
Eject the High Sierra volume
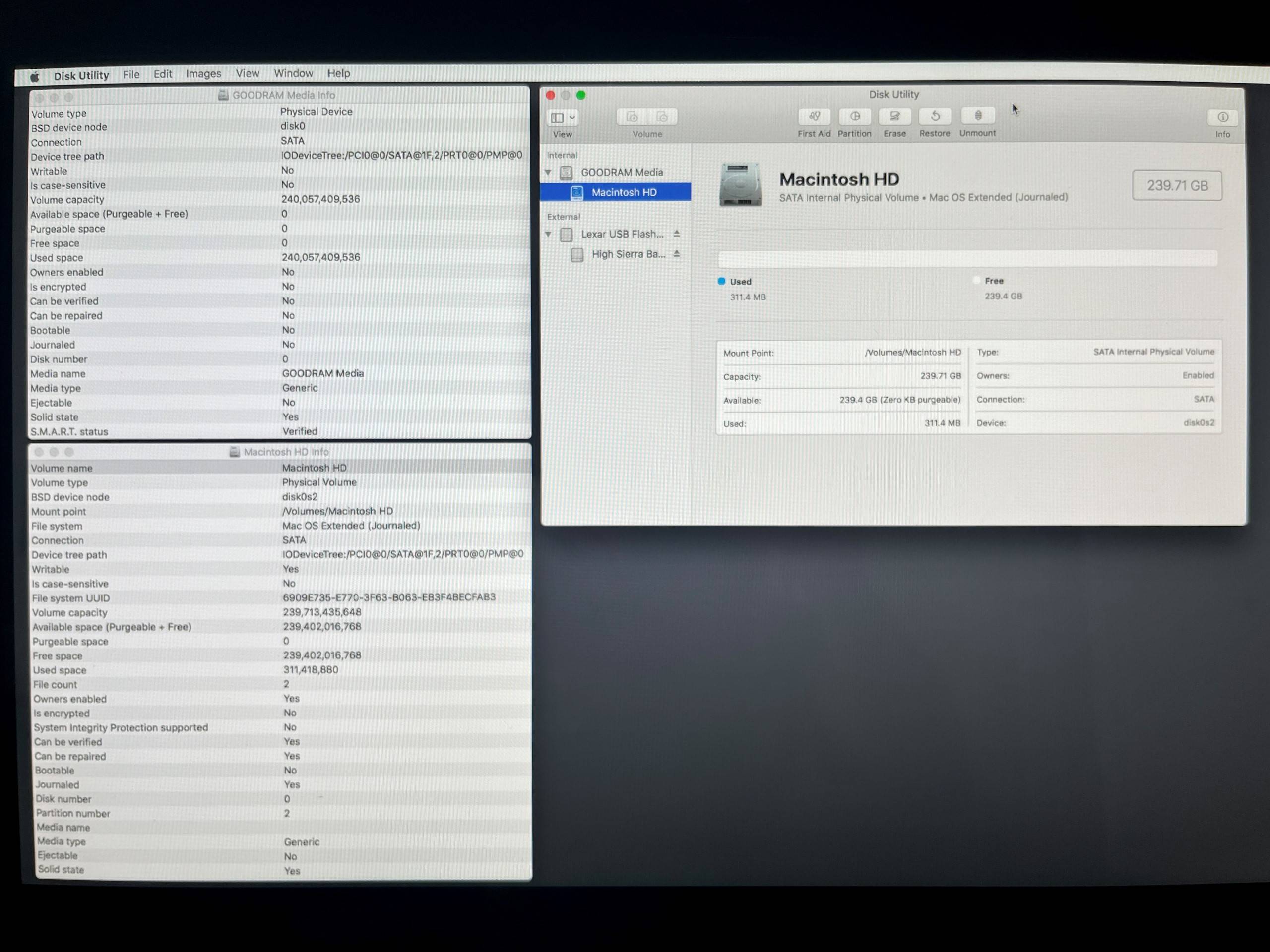(x=677, y=254)
